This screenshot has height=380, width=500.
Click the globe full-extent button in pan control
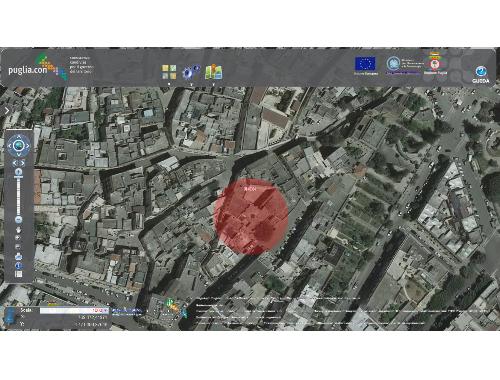19,145
